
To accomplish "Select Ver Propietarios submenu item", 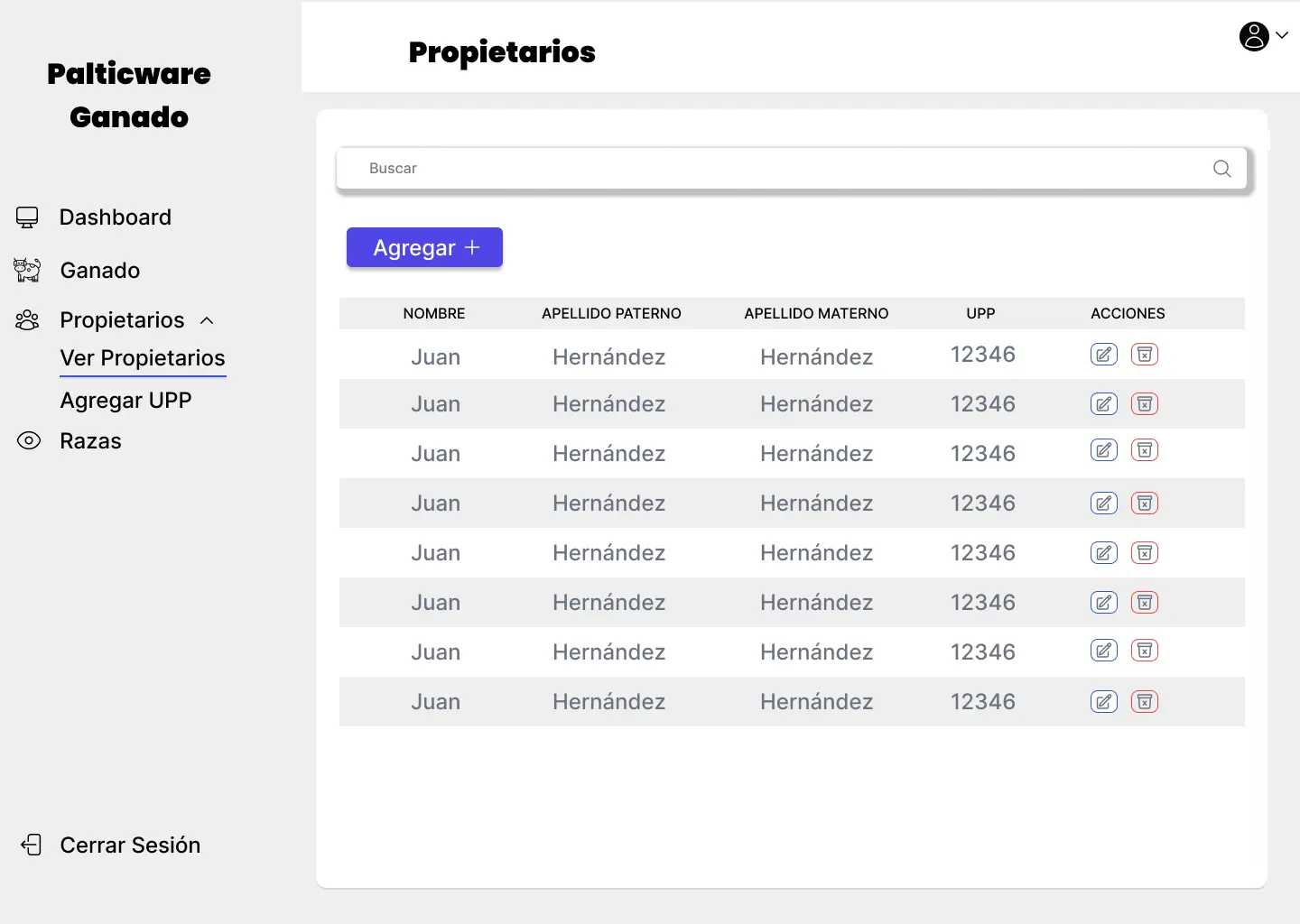I will coord(143,358).
